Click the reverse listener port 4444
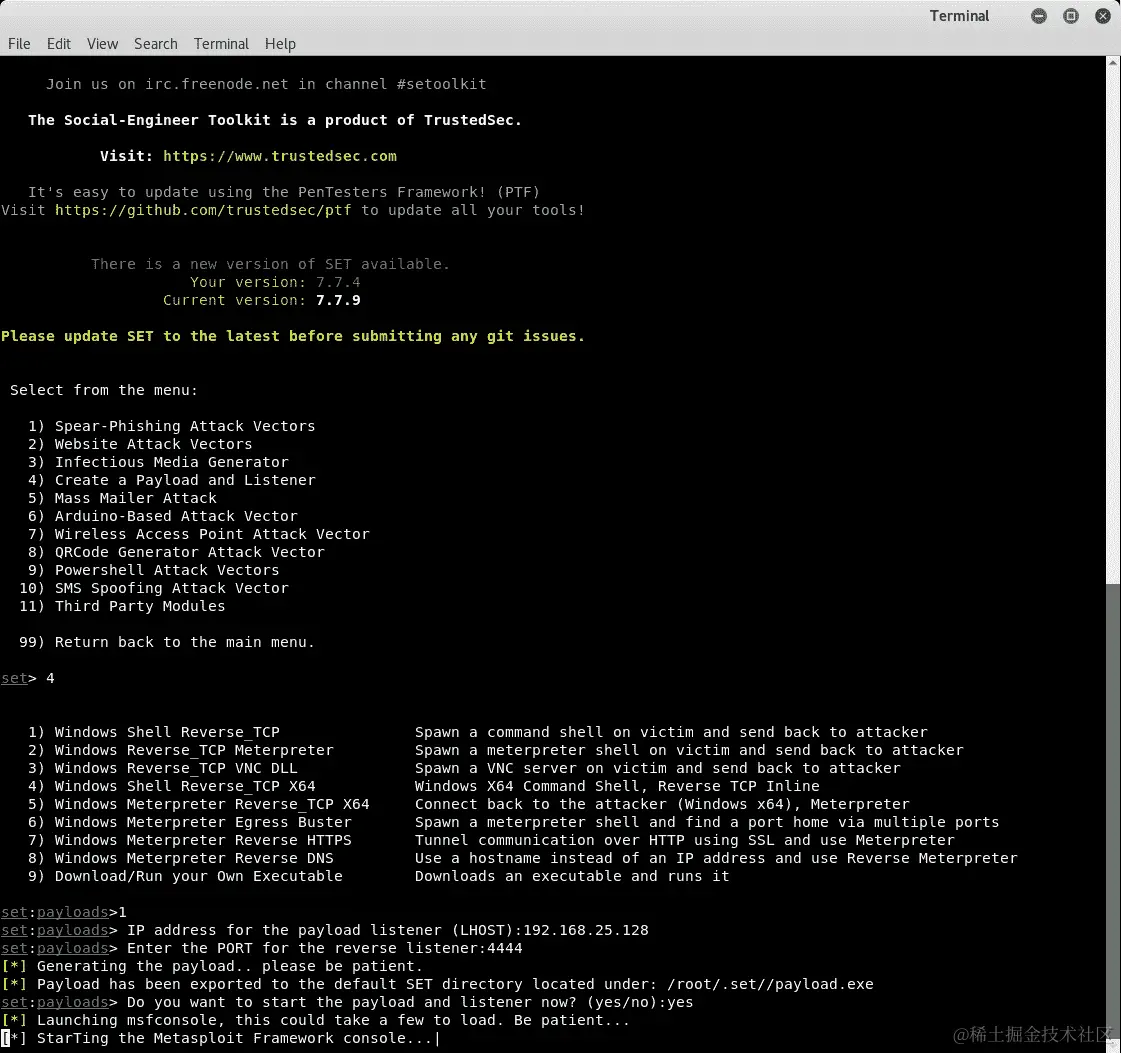The image size is (1121, 1053). click(x=504, y=948)
